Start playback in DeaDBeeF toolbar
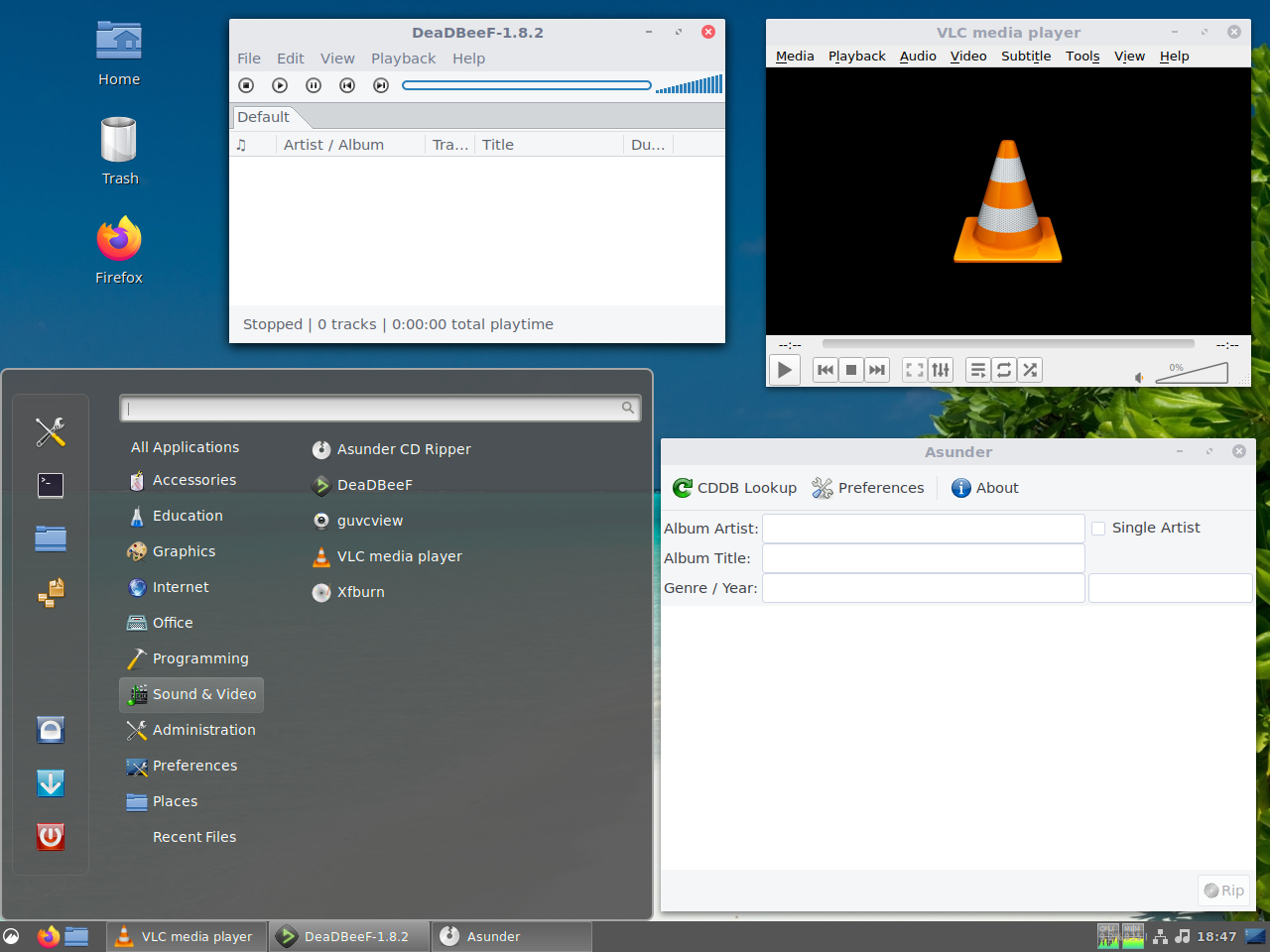 point(280,85)
